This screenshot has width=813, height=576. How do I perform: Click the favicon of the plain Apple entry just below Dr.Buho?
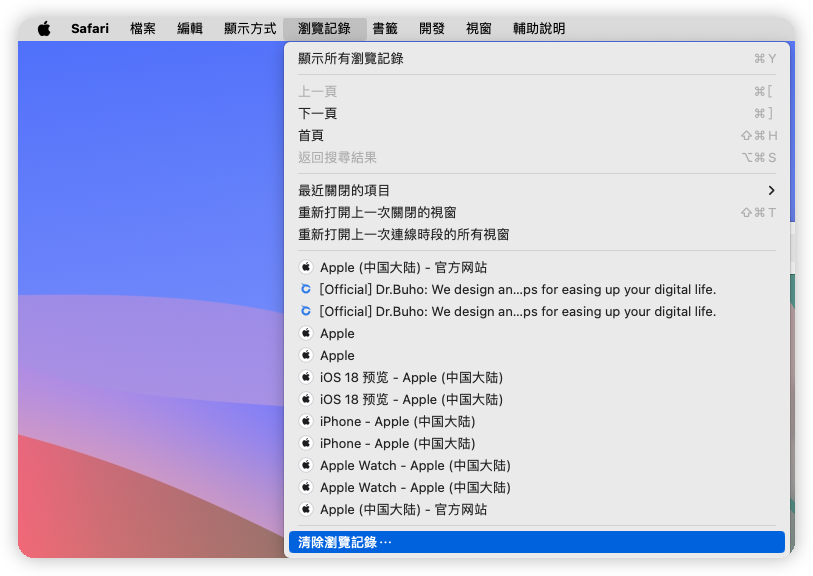[306, 333]
